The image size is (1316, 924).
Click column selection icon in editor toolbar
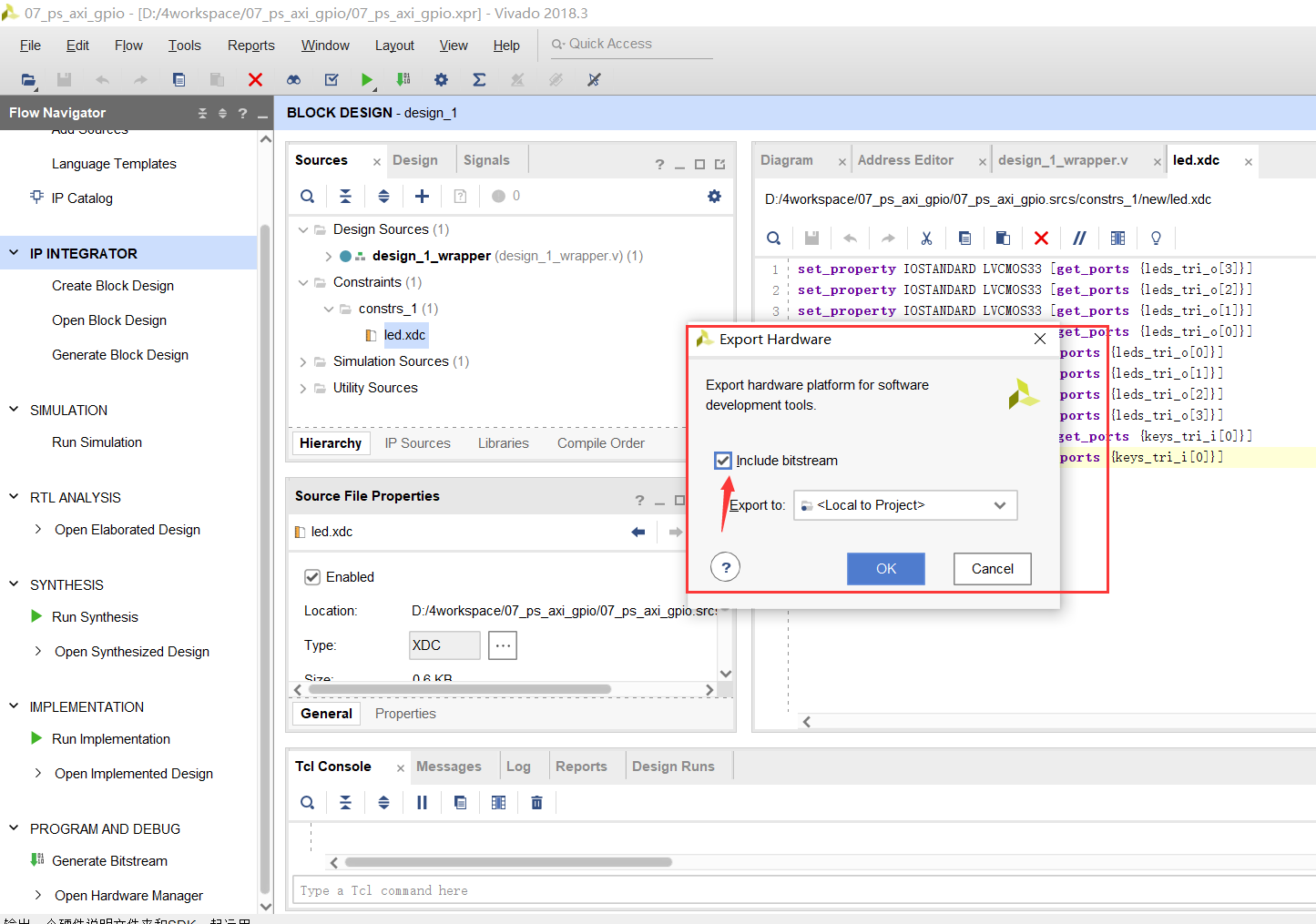(x=1117, y=238)
